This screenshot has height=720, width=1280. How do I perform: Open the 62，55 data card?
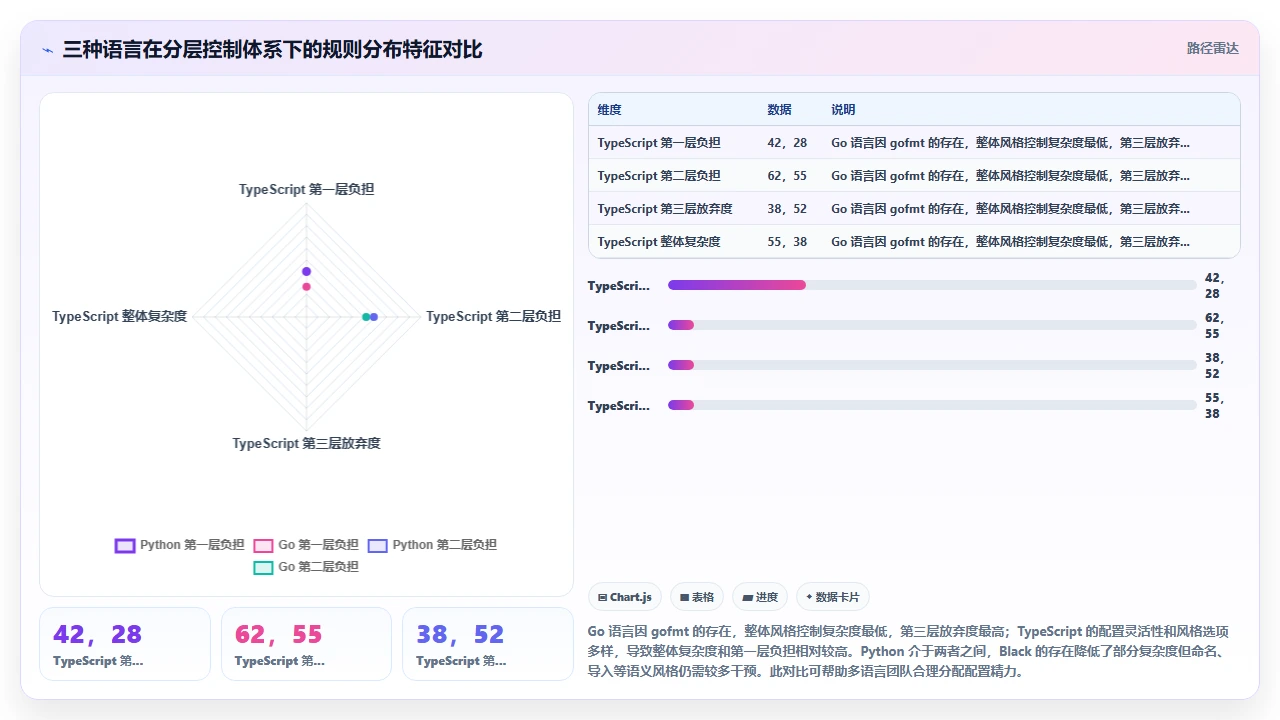point(307,644)
